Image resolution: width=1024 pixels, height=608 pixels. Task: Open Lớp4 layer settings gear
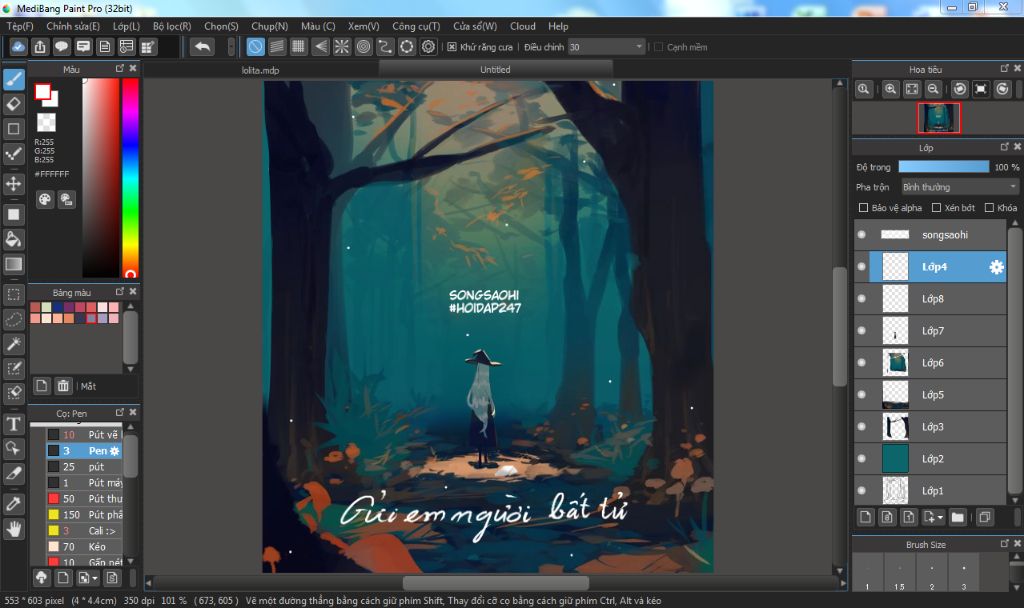click(x=996, y=267)
